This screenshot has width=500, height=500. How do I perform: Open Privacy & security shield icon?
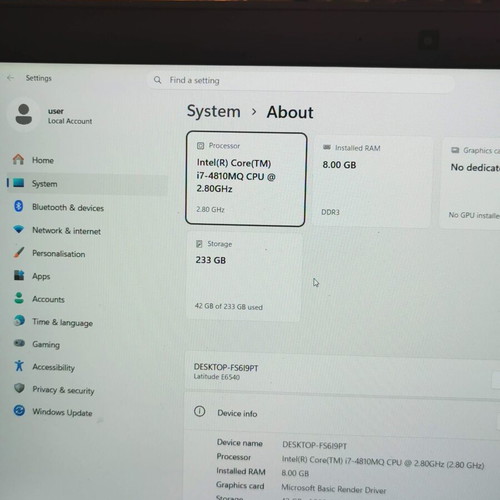click(19, 388)
